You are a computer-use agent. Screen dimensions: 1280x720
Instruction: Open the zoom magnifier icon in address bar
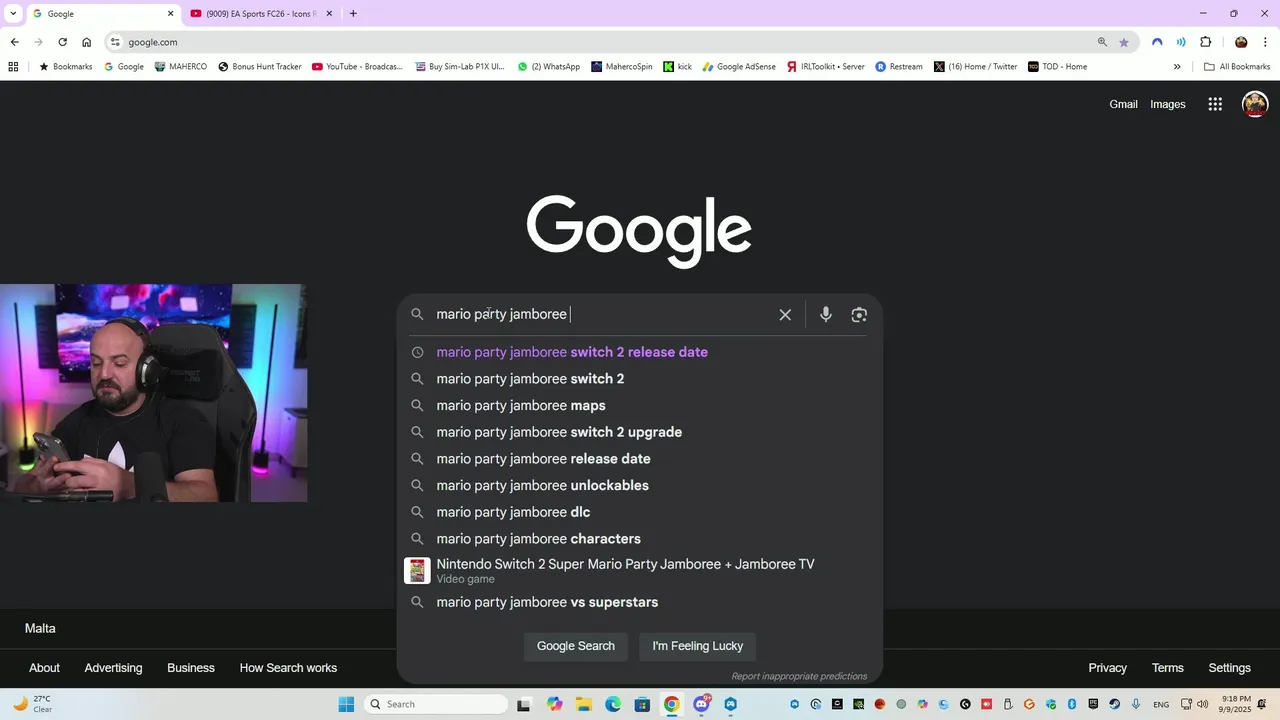tap(1102, 42)
